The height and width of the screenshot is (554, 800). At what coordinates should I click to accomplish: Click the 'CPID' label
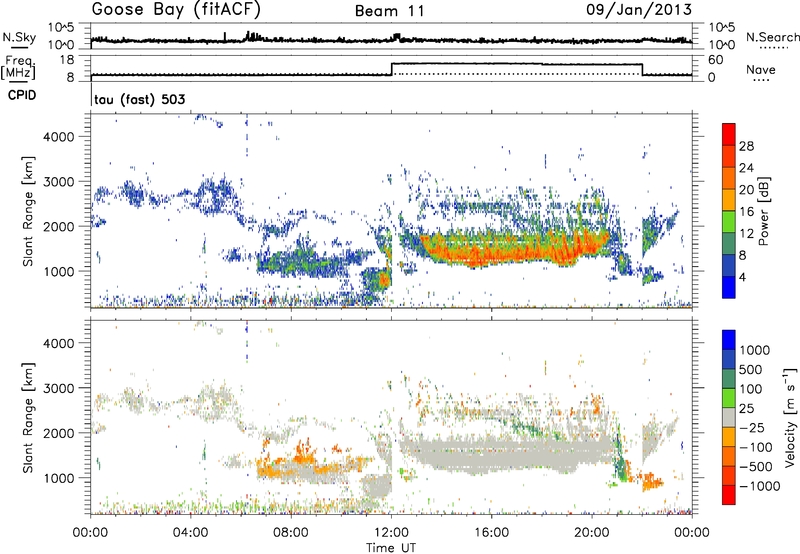tap(22, 95)
